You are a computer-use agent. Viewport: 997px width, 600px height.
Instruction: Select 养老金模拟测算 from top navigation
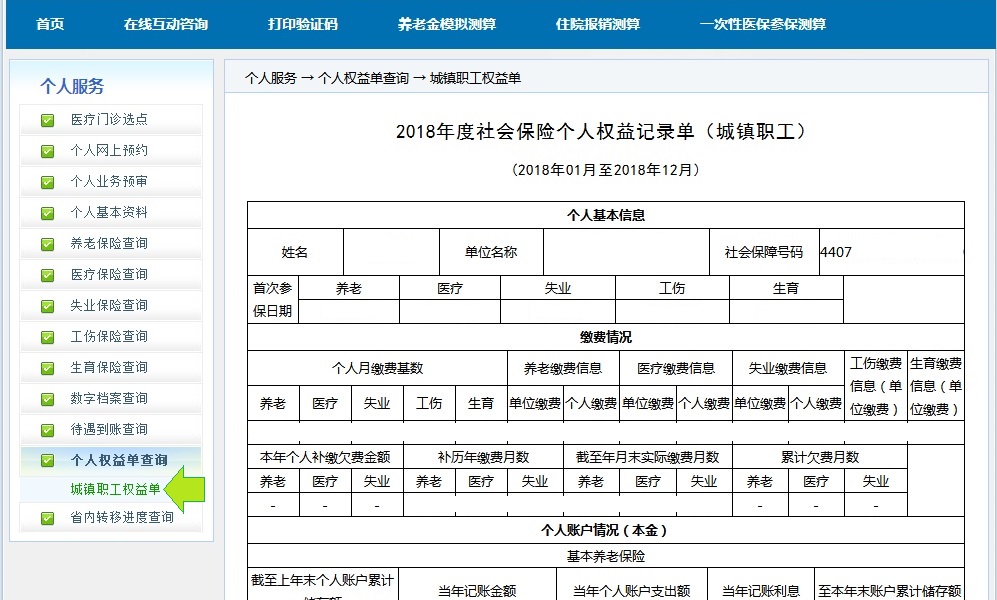click(x=446, y=24)
